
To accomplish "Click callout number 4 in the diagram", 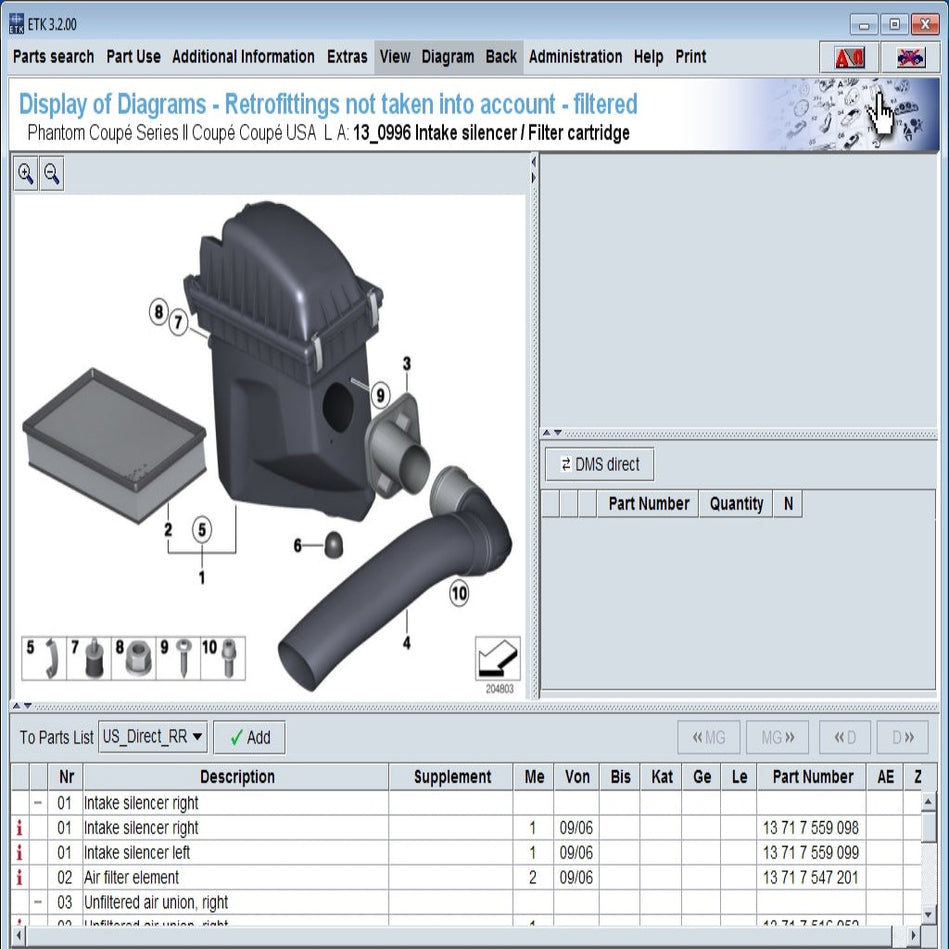I will pos(407,642).
